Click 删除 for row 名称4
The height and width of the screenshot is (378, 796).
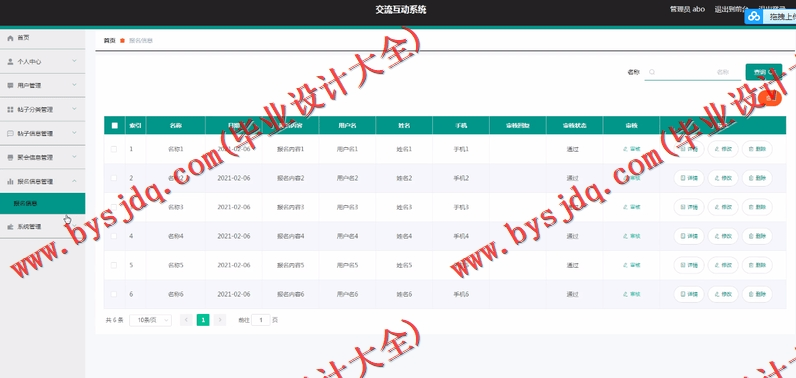click(757, 236)
